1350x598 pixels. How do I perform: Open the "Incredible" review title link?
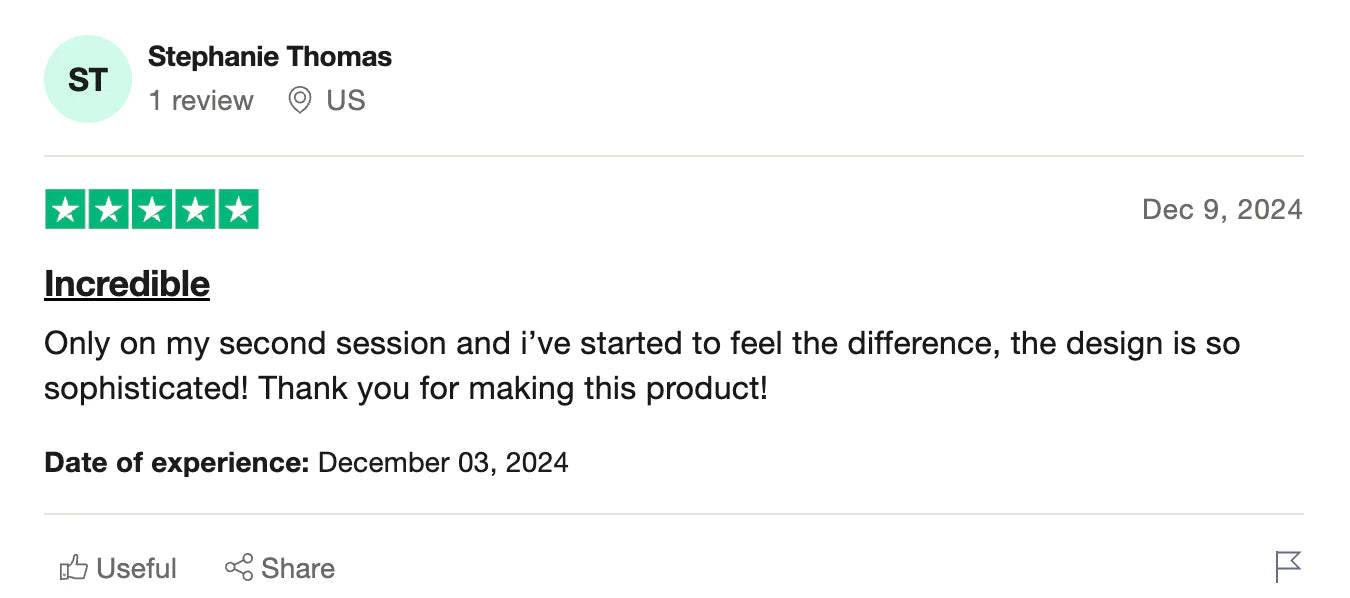(127, 284)
